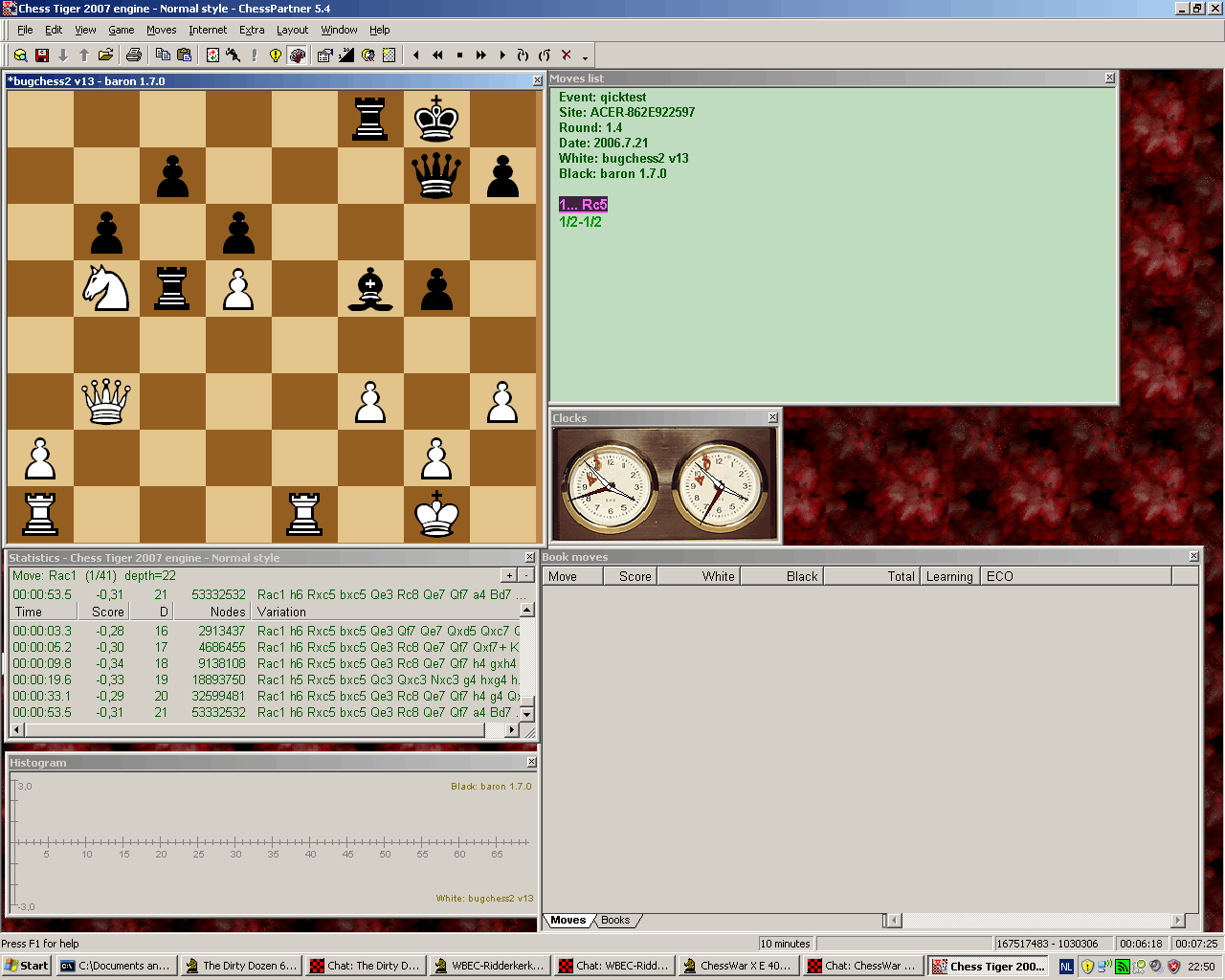Jump to game end with fast-forward icon
The height and width of the screenshot is (980, 1225).
480,56
